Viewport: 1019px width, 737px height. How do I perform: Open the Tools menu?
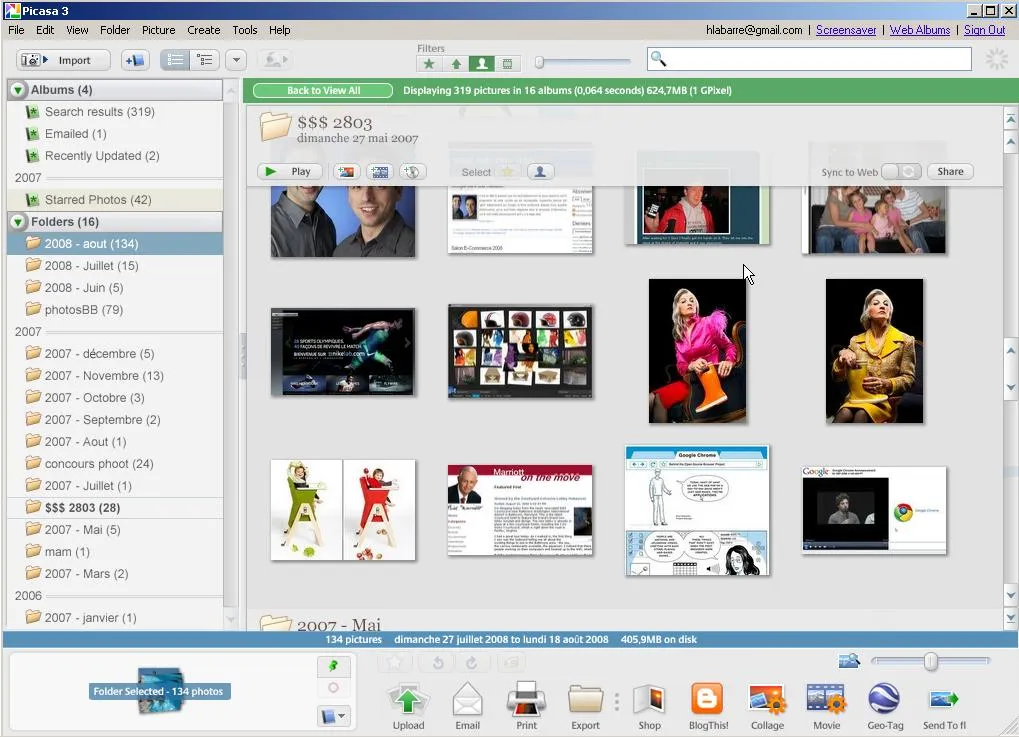tap(244, 30)
